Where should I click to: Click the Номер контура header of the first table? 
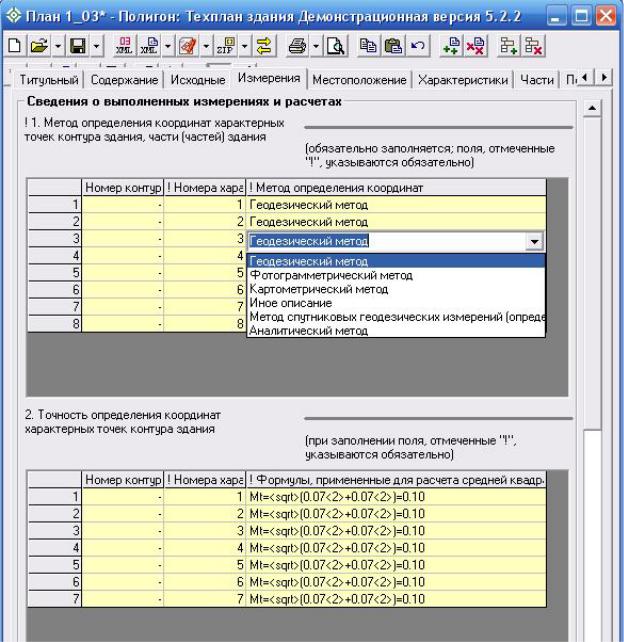123,188
